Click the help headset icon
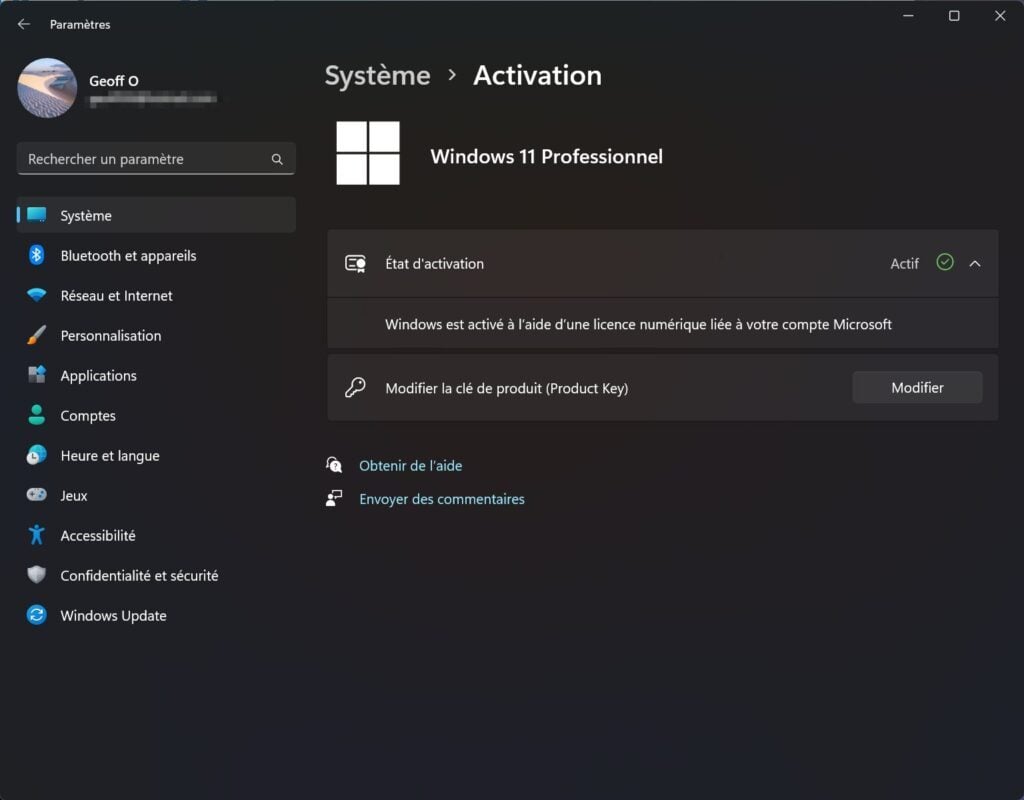This screenshot has height=800, width=1024. click(334, 465)
